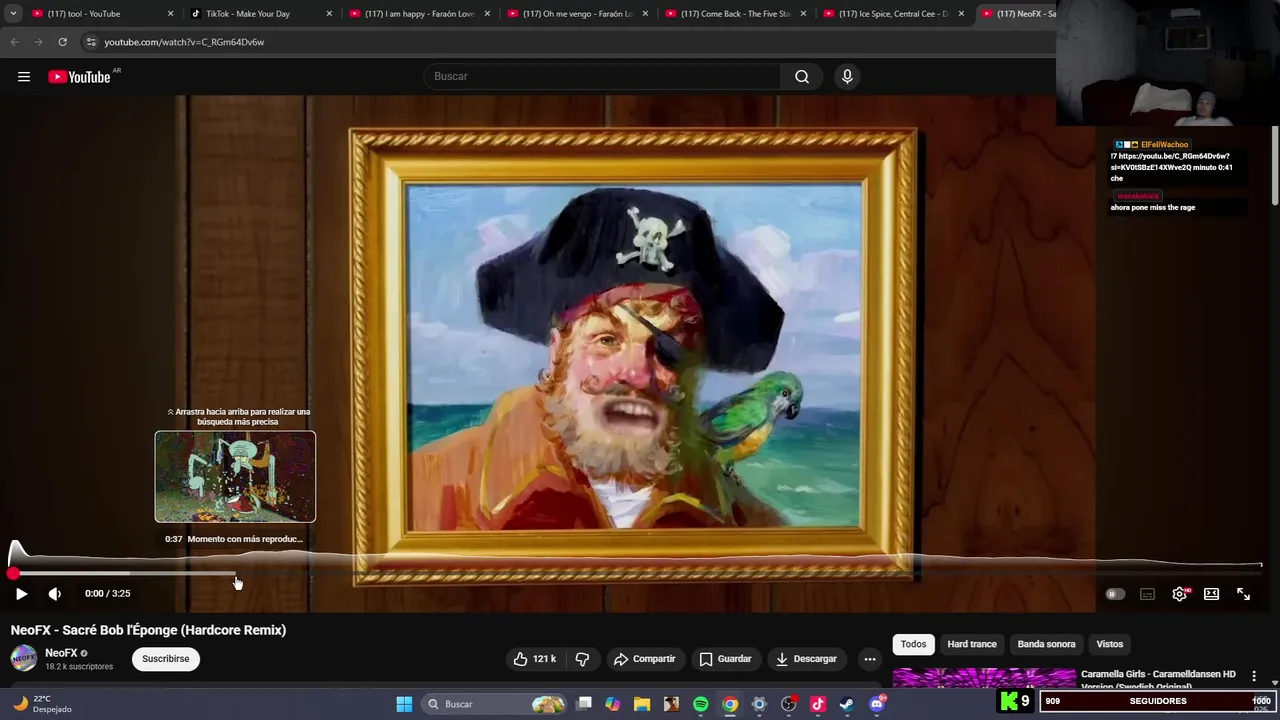Click the video title 'NeoFX - Sacré Bob l'Éponge'
1280x720 pixels.
148,630
